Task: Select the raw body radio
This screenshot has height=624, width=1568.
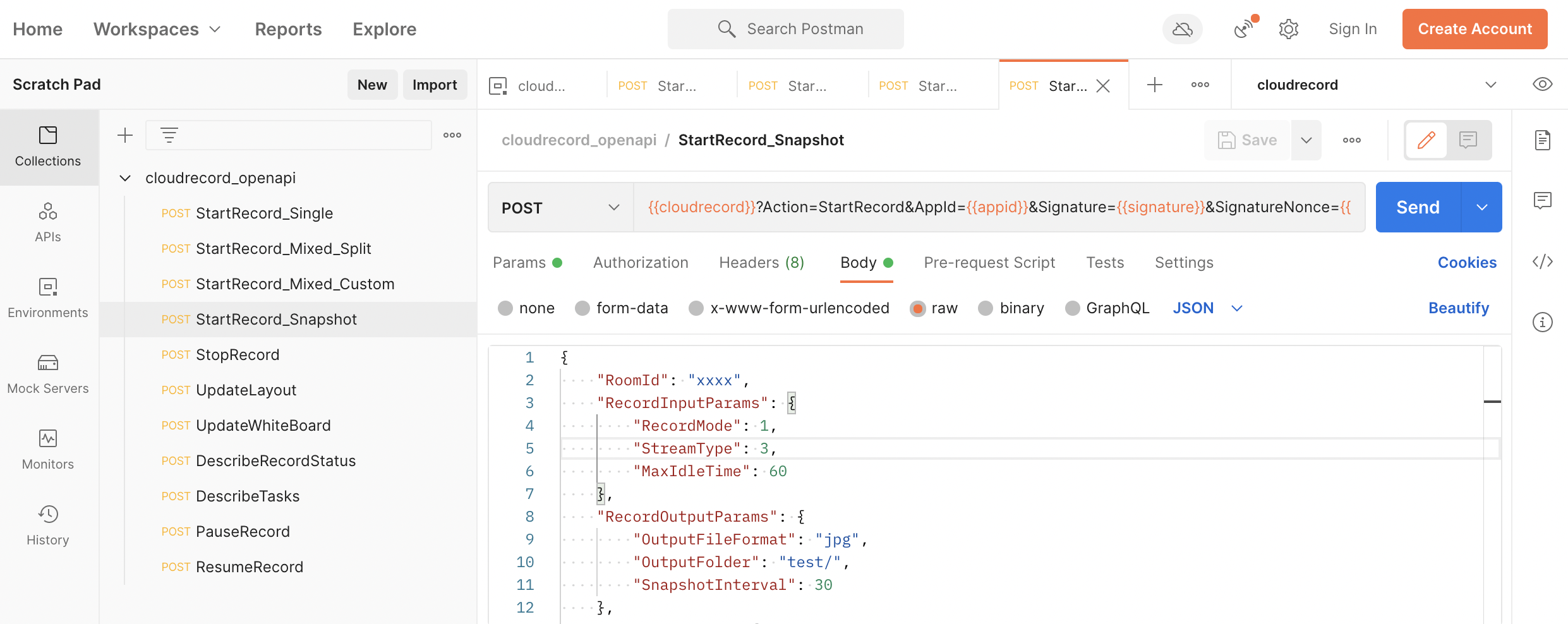Action: (917, 308)
